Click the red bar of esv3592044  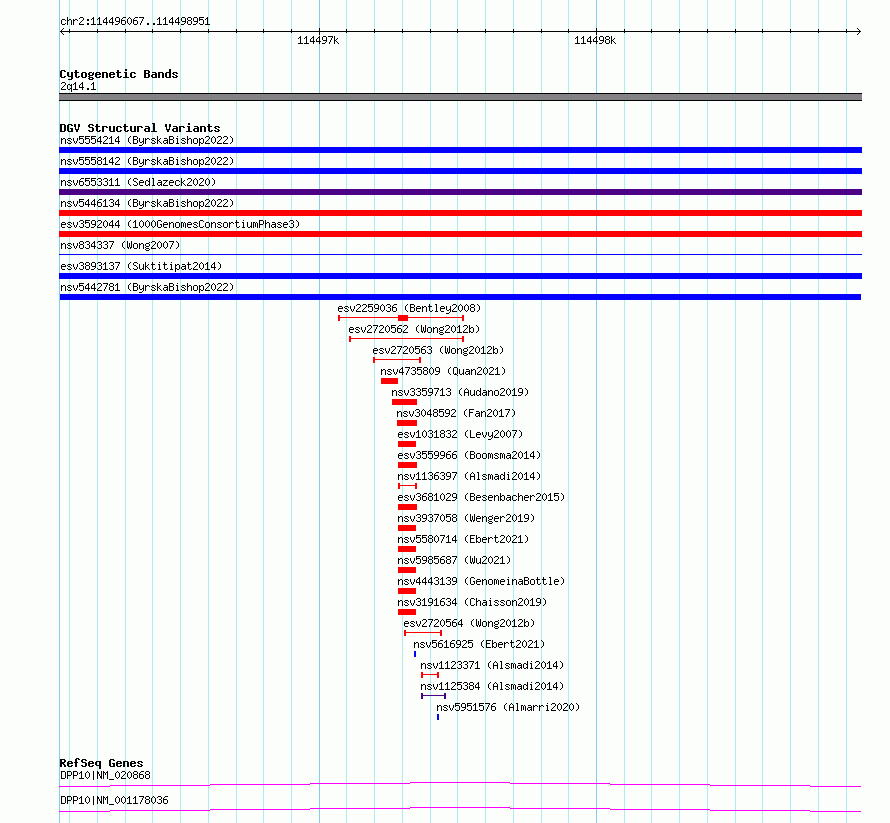pos(460,234)
